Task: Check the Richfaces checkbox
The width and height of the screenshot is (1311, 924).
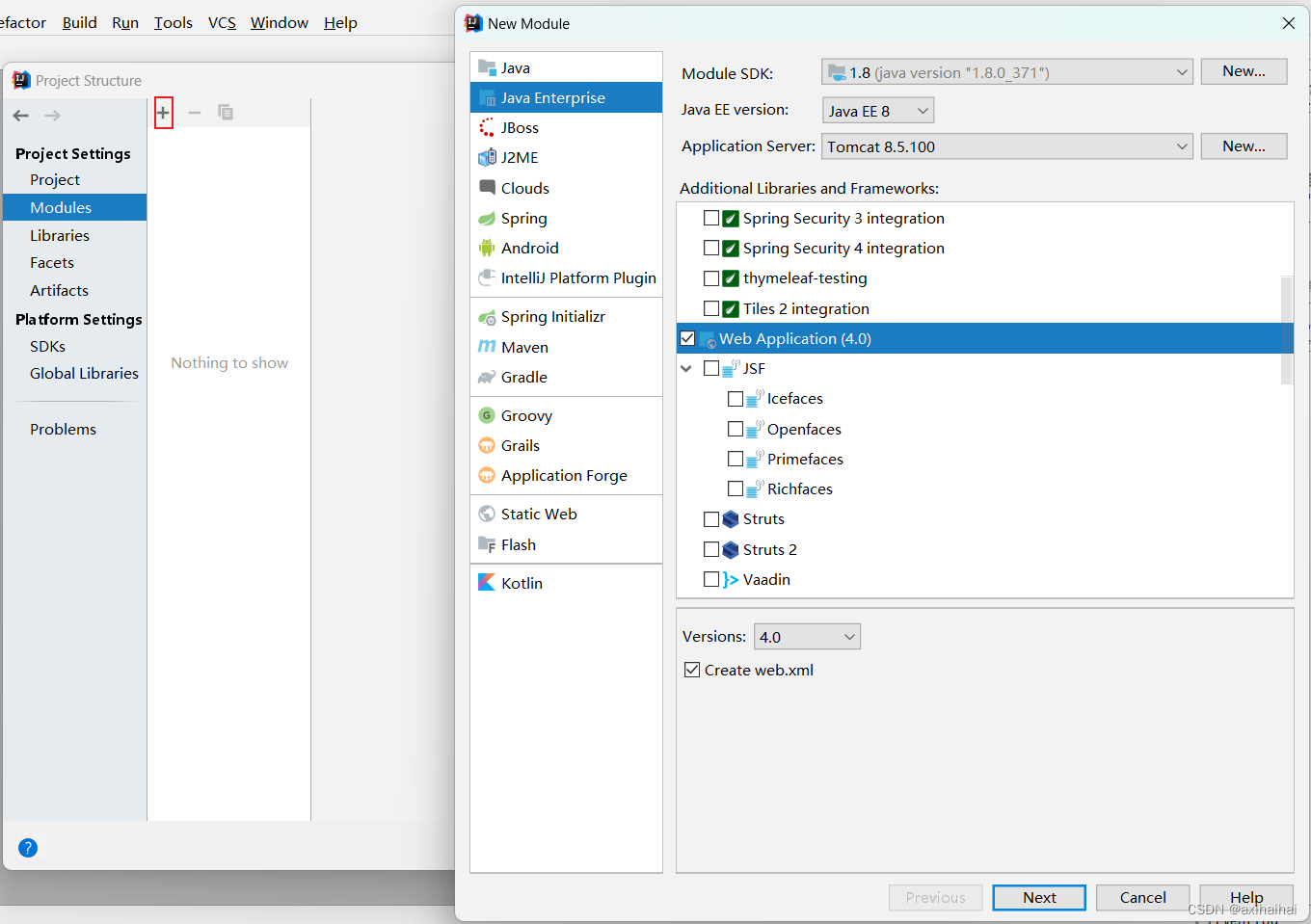Action: [x=736, y=488]
